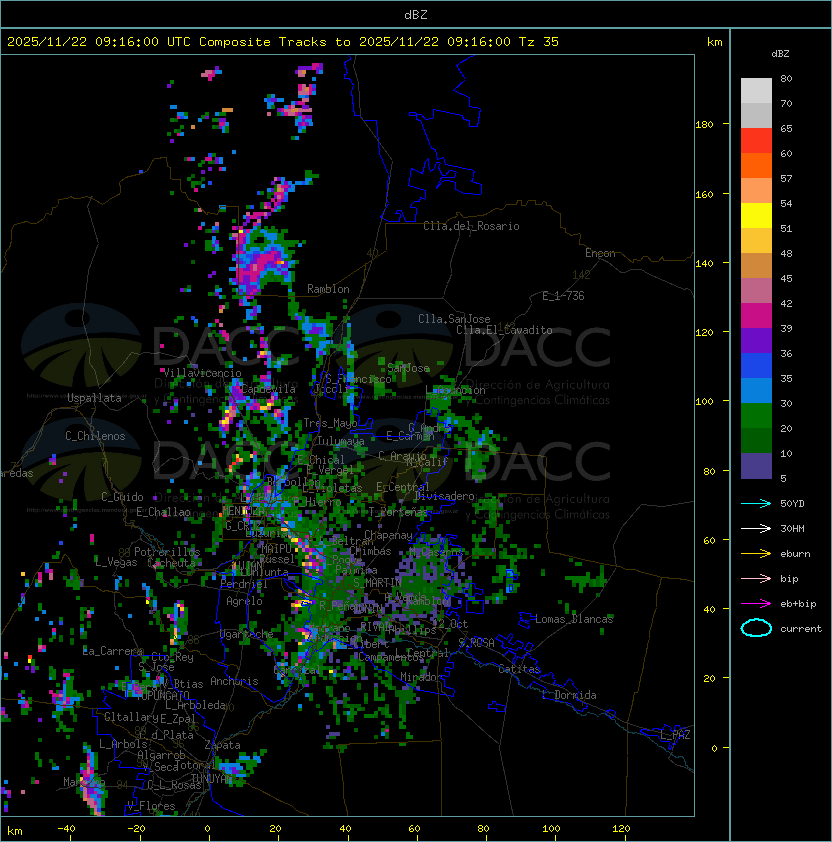The width and height of the screenshot is (832, 842).
Task: Click the E_1-736 map label
Action: [x=563, y=296]
